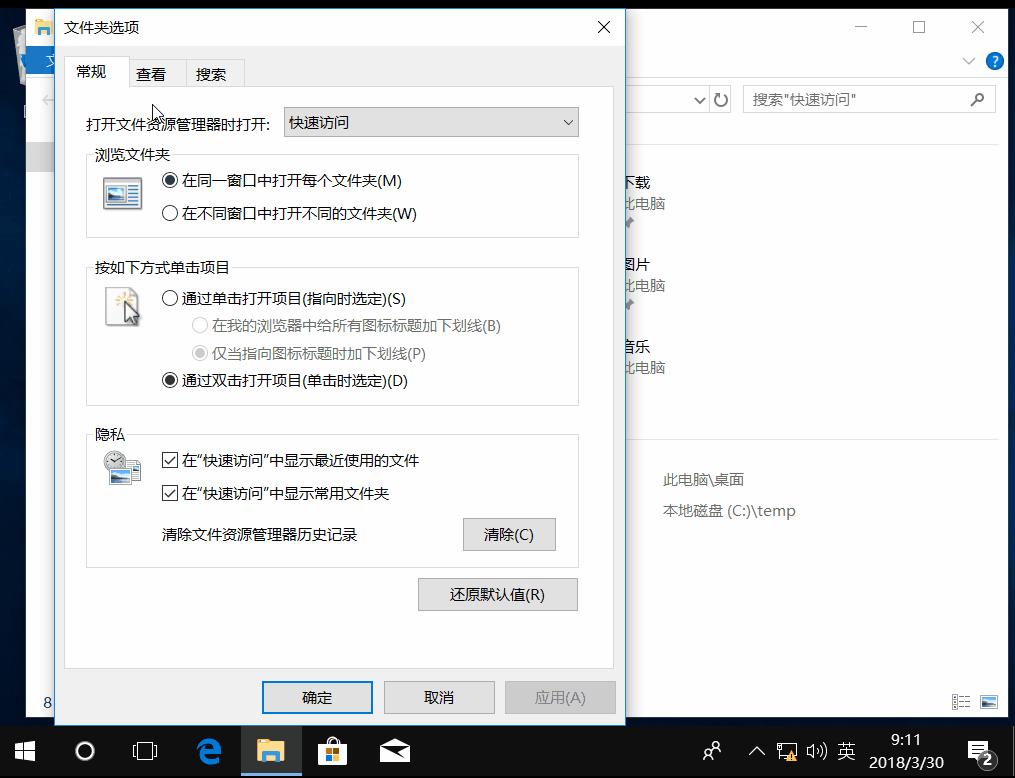Click the Cortana search circle
This screenshot has height=778, width=1015.
pyautogui.click(x=85, y=751)
